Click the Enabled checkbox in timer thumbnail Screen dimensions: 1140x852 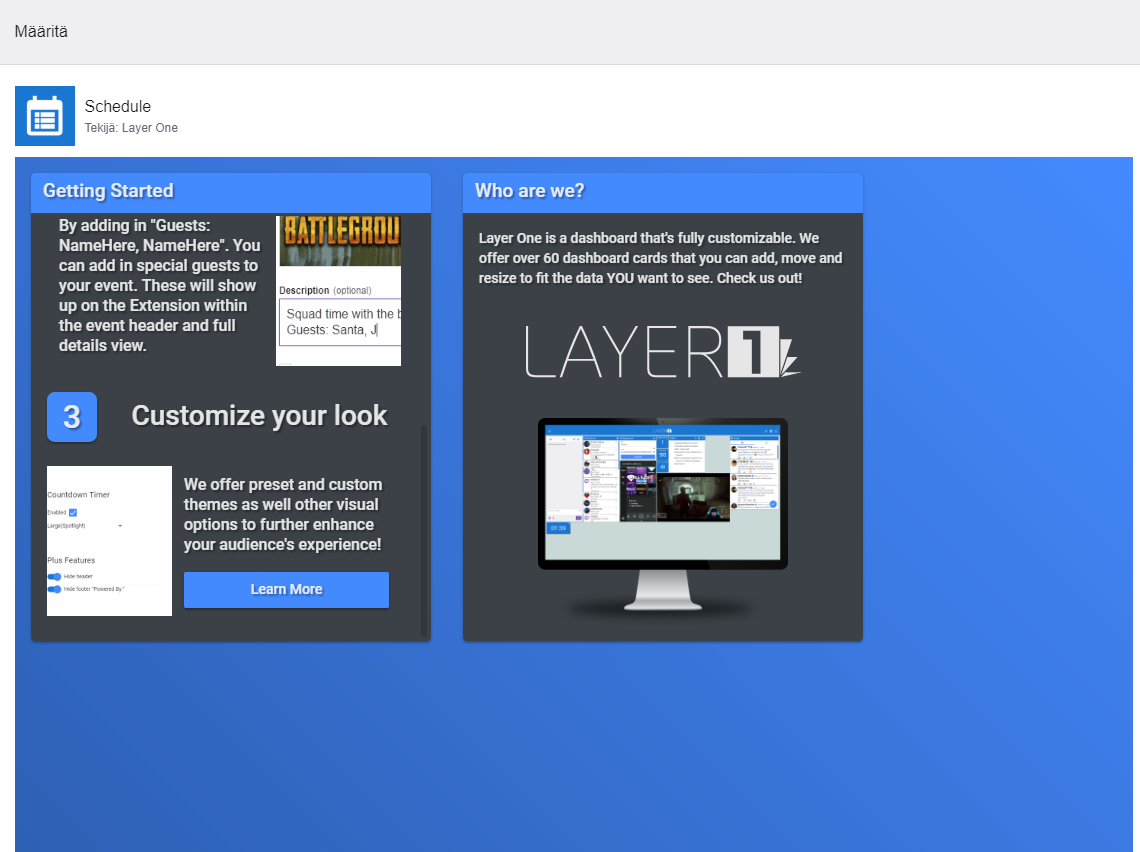click(x=73, y=513)
